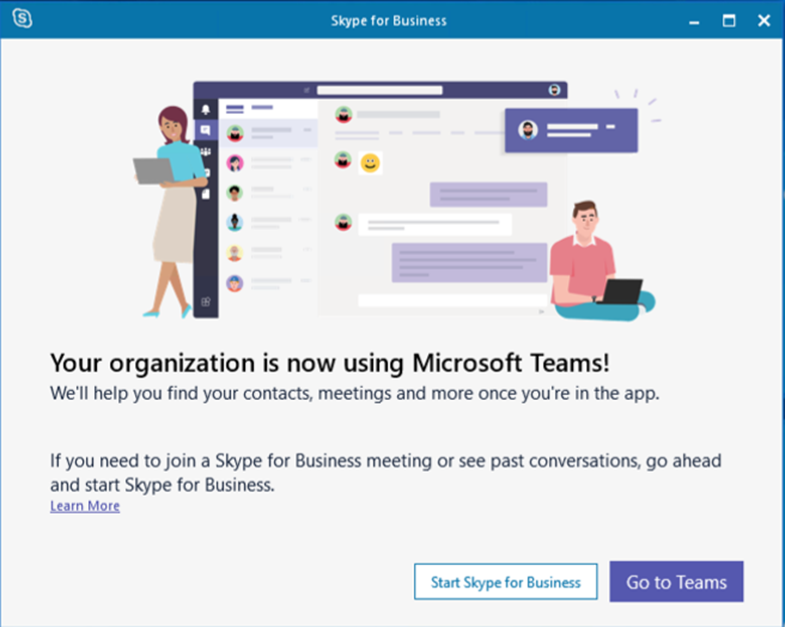Click the text about finding your contacts

pyautogui.click(x=354, y=394)
